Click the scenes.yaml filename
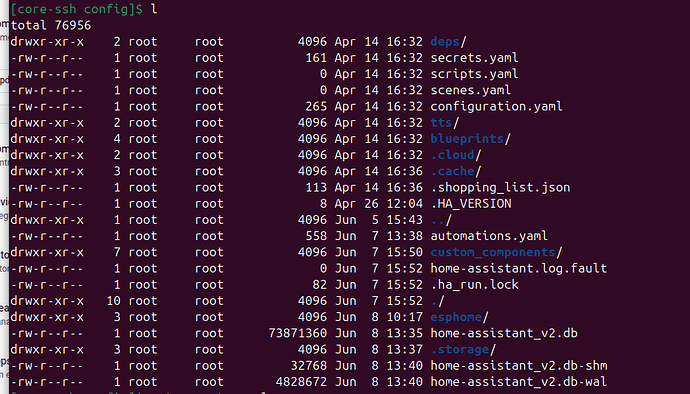 471,91
